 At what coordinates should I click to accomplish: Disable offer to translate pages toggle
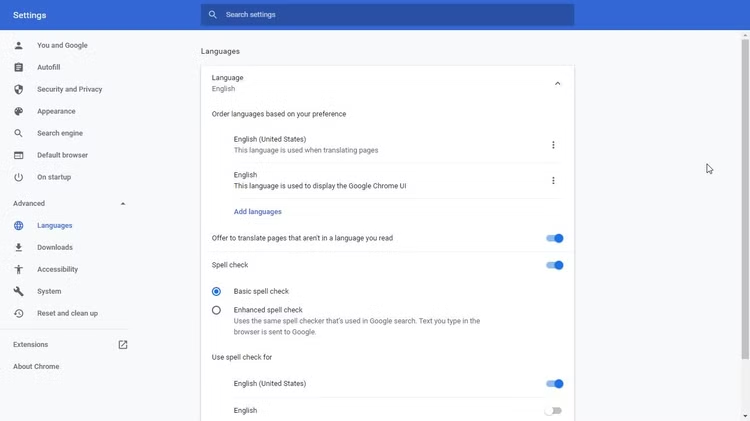pos(555,238)
